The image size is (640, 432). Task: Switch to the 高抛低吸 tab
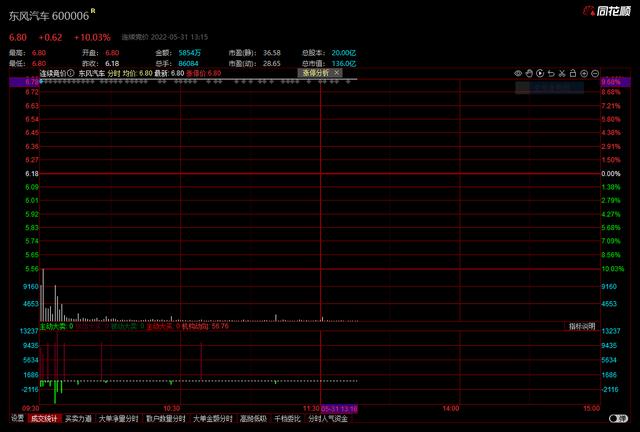tap(253, 419)
